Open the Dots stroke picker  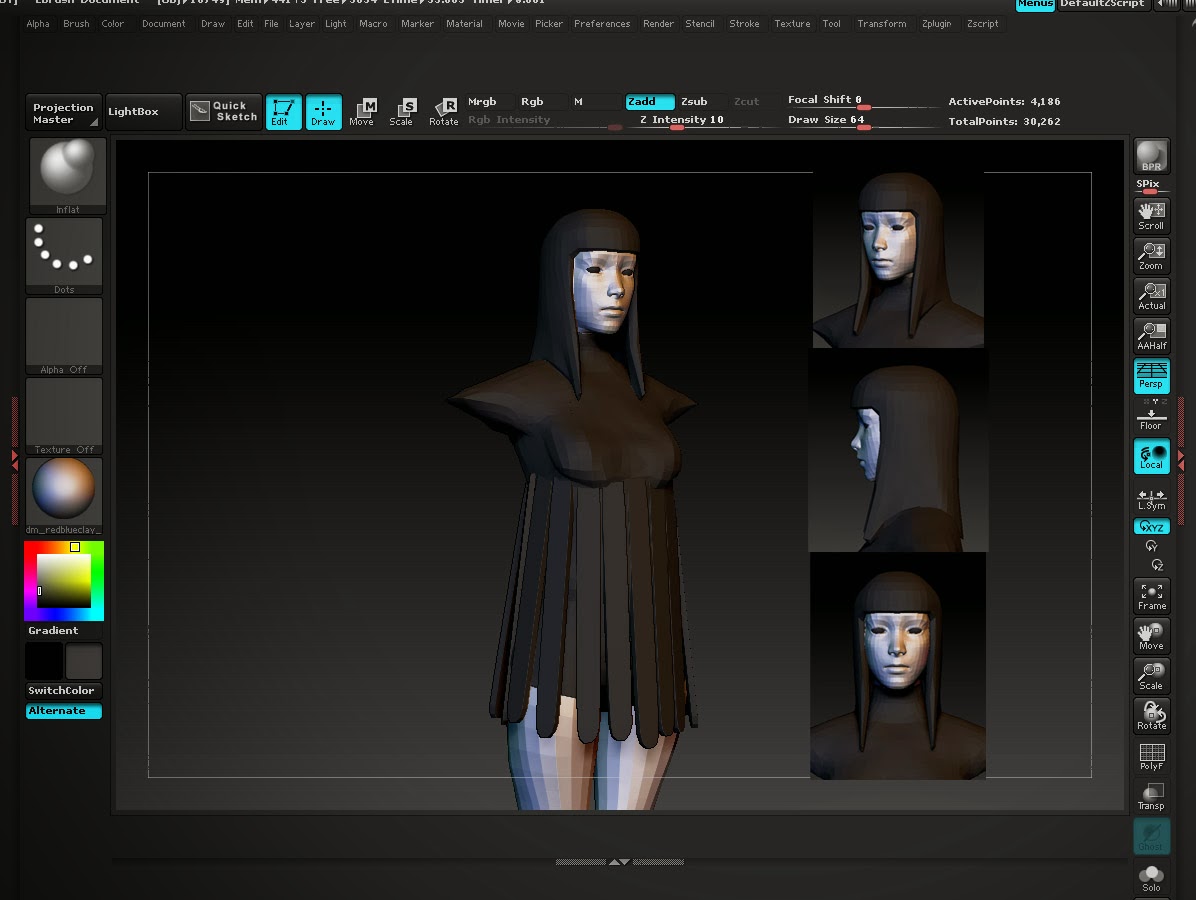(64, 256)
